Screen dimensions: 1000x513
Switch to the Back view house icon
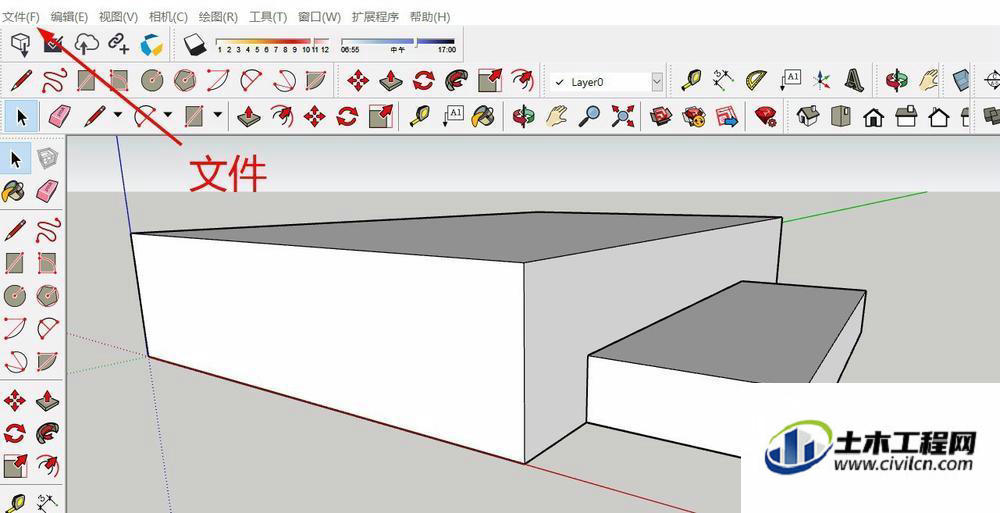click(939, 116)
